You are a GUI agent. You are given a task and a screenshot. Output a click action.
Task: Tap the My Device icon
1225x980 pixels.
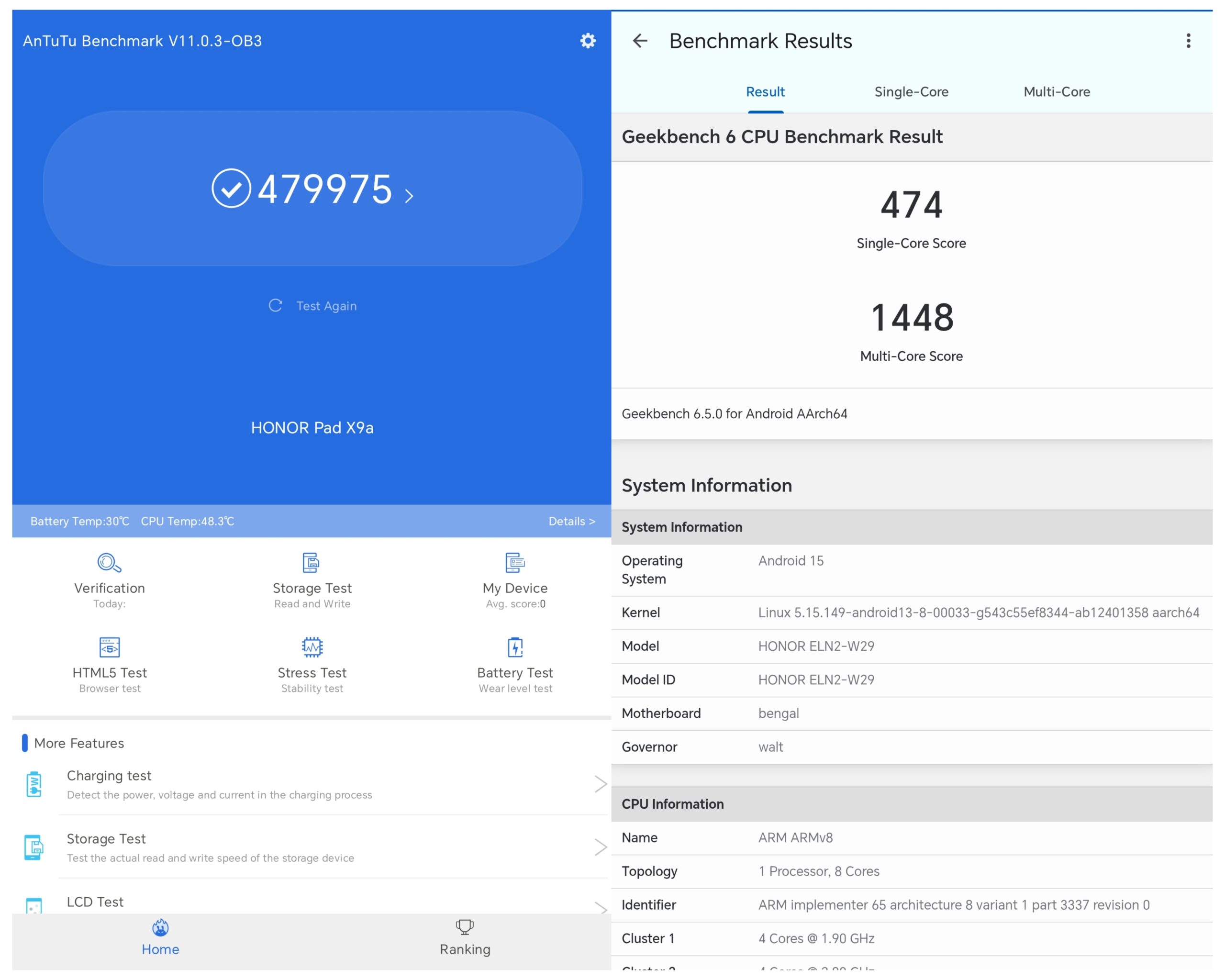[x=515, y=563]
